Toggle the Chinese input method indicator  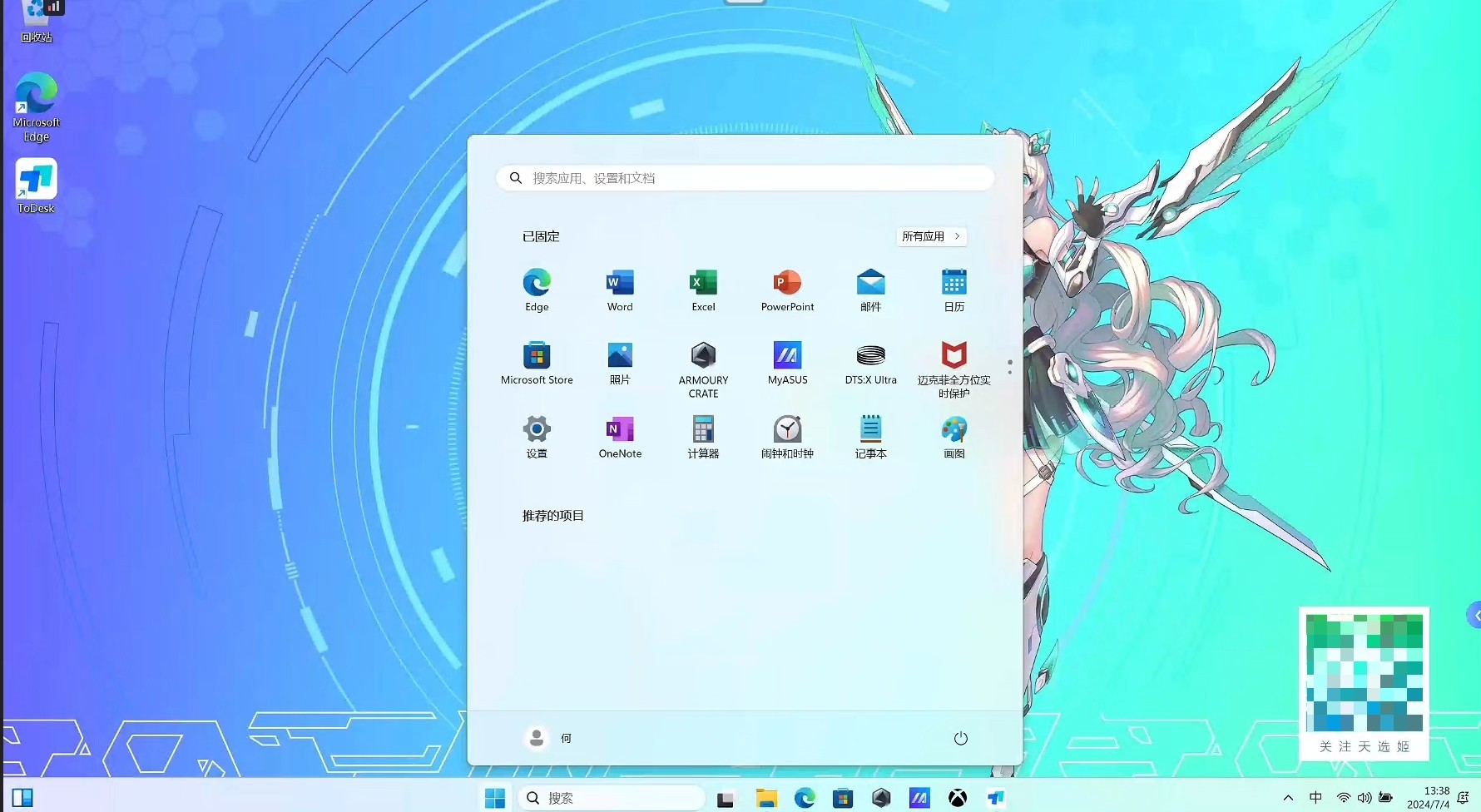coord(1315,798)
